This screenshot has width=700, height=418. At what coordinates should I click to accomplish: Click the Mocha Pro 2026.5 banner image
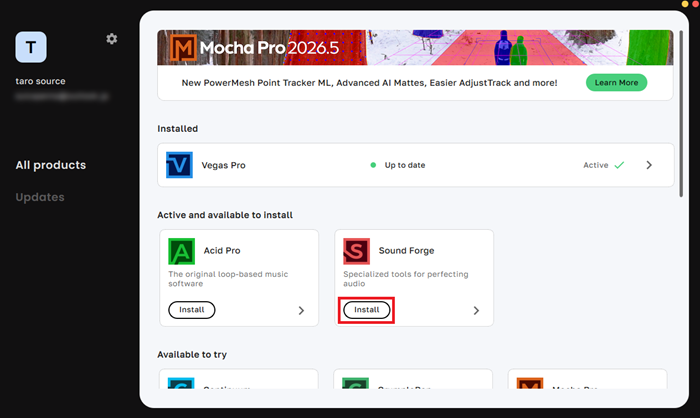(x=415, y=47)
